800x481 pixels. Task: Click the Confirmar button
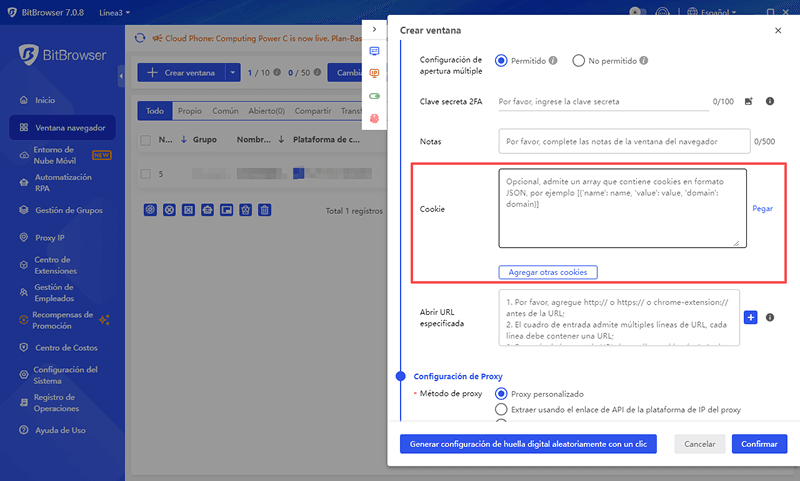point(759,444)
